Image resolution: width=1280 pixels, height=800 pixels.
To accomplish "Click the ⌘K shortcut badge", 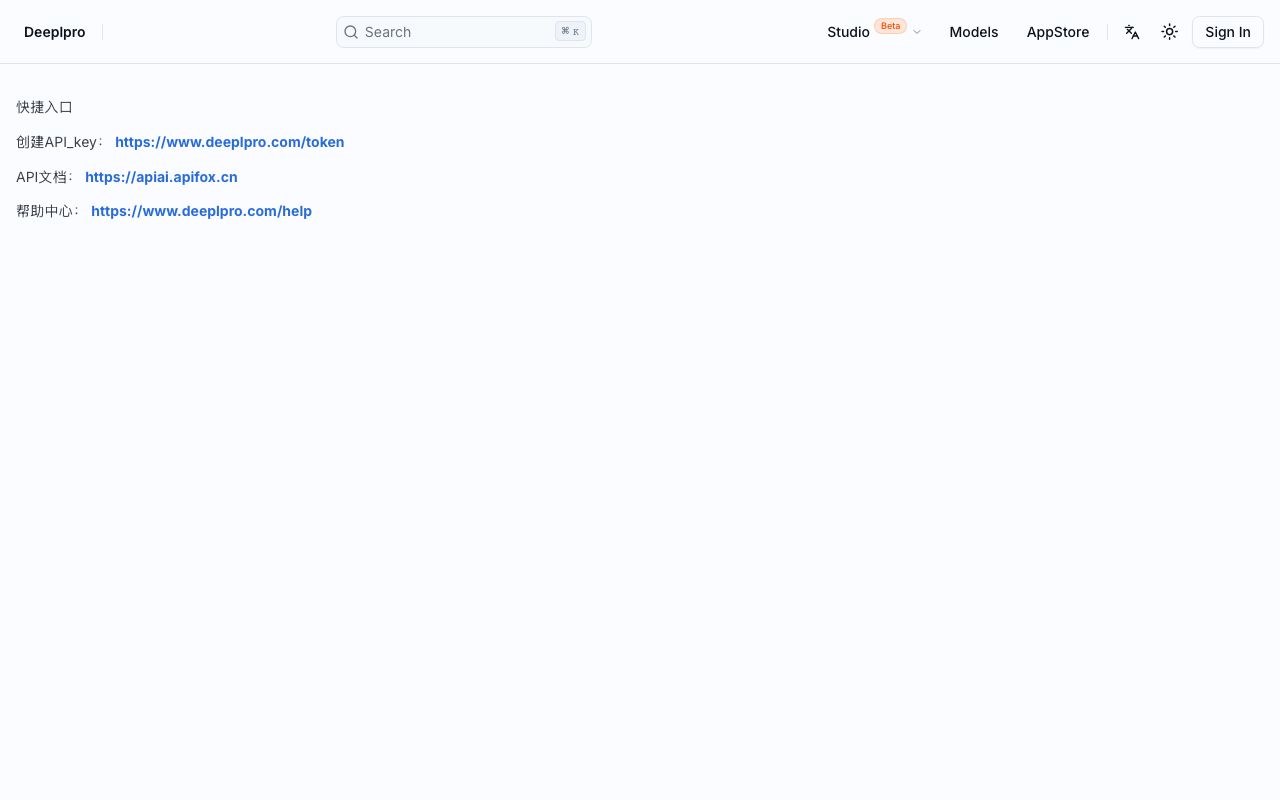I will tap(570, 32).
